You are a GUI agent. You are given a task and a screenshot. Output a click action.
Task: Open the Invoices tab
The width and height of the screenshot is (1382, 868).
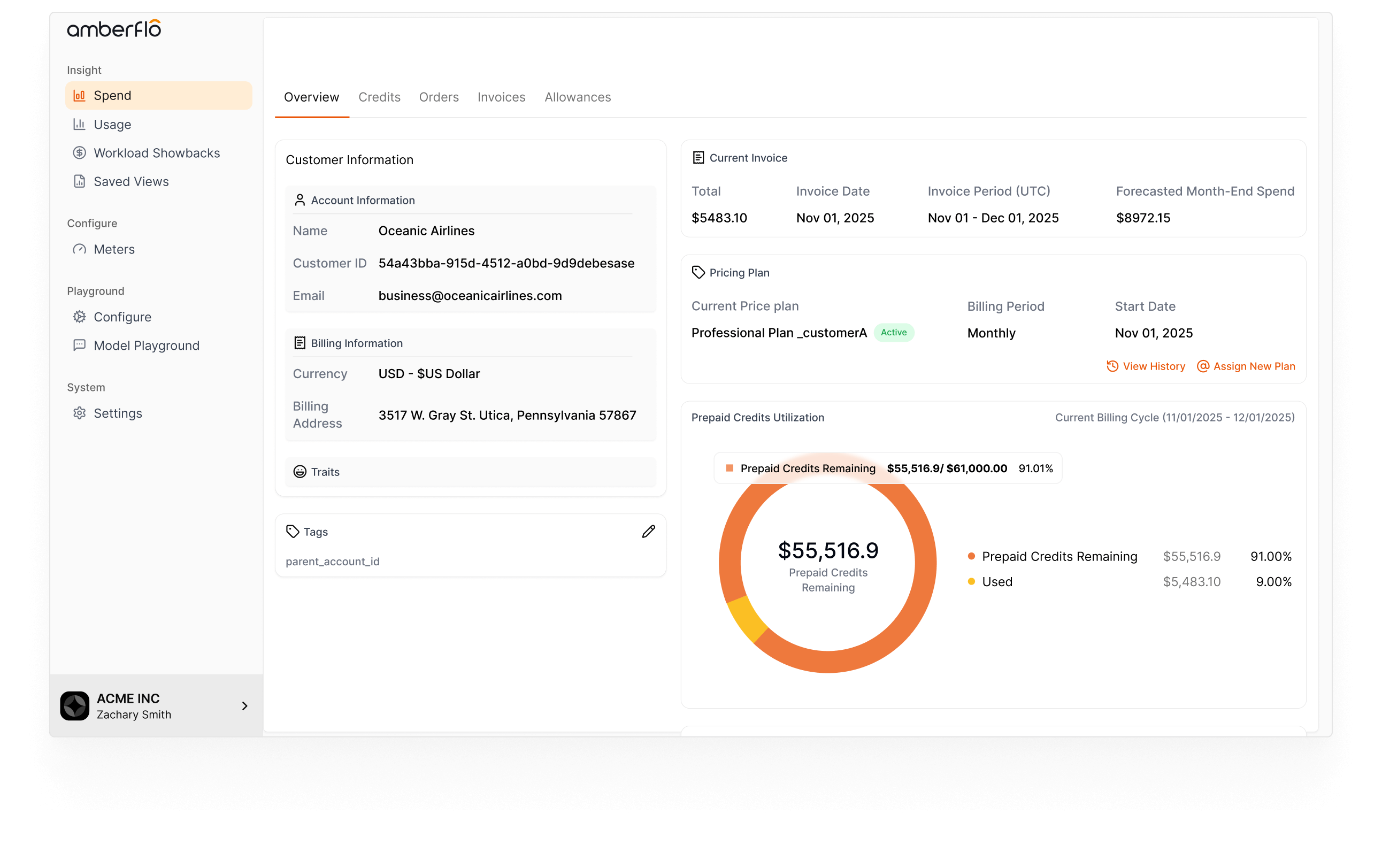[x=501, y=97]
